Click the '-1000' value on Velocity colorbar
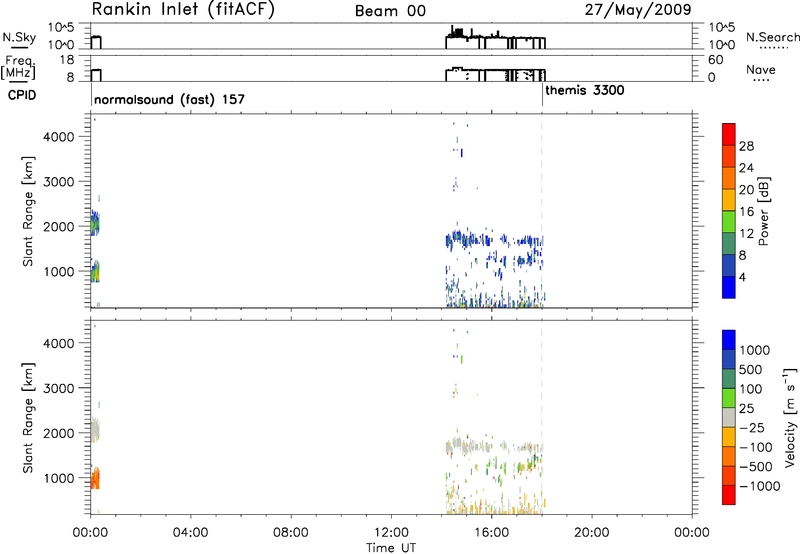 tap(759, 486)
